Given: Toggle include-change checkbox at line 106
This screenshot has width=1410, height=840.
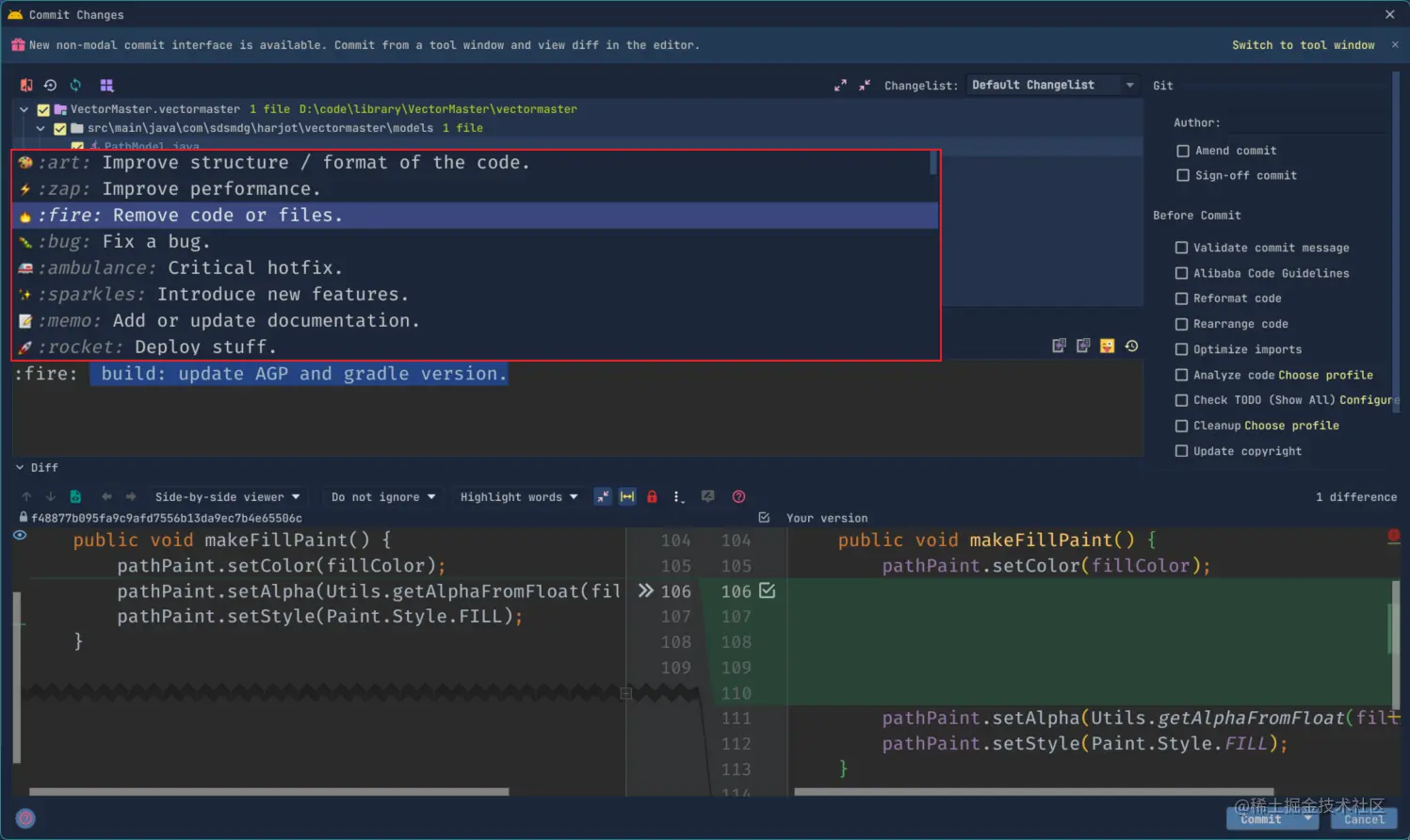Looking at the screenshot, I should pos(767,590).
